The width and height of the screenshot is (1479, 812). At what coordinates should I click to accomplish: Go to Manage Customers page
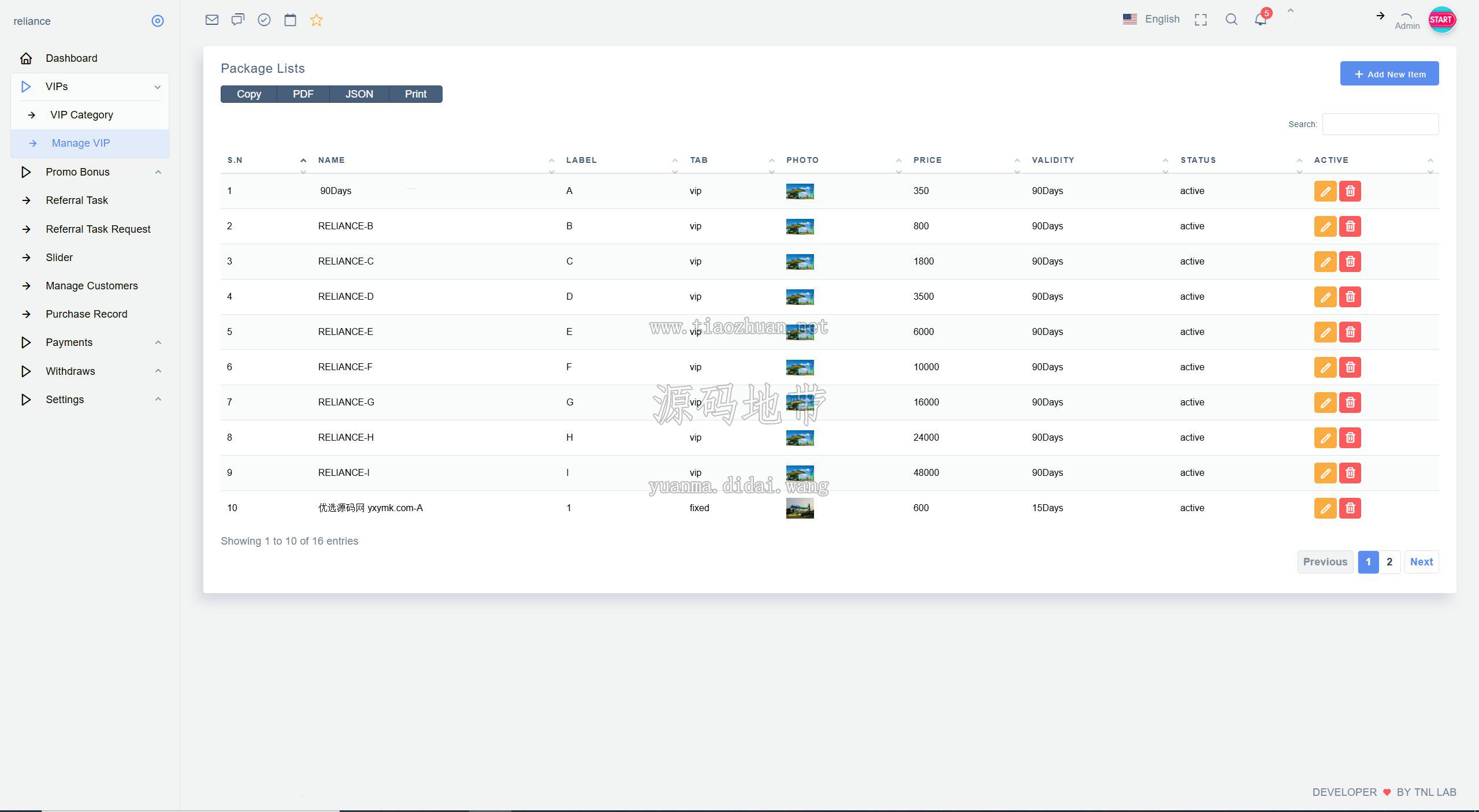click(x=92, y=286)
